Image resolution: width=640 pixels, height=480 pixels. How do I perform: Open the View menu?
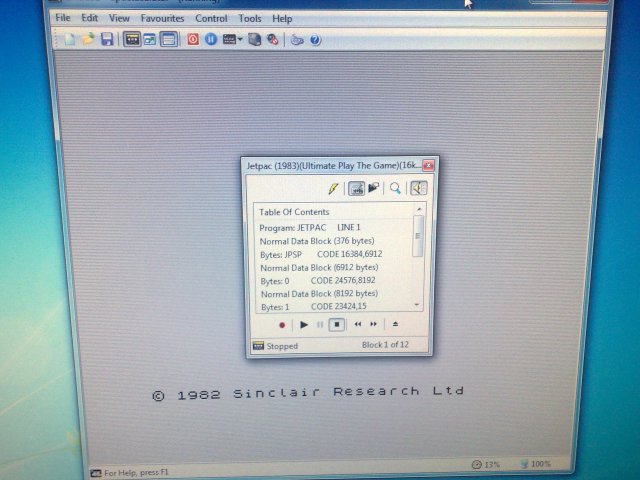(x=119, y=18)
